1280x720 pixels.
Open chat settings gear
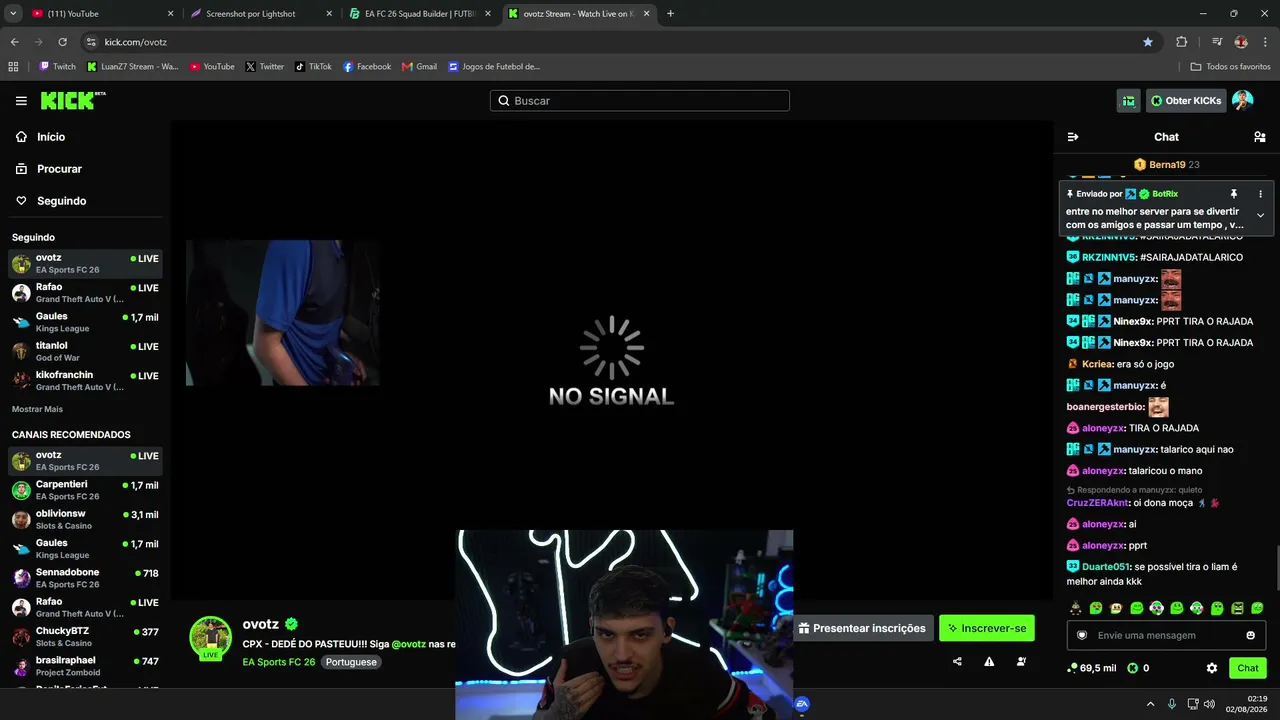(x=1212, y=668)
